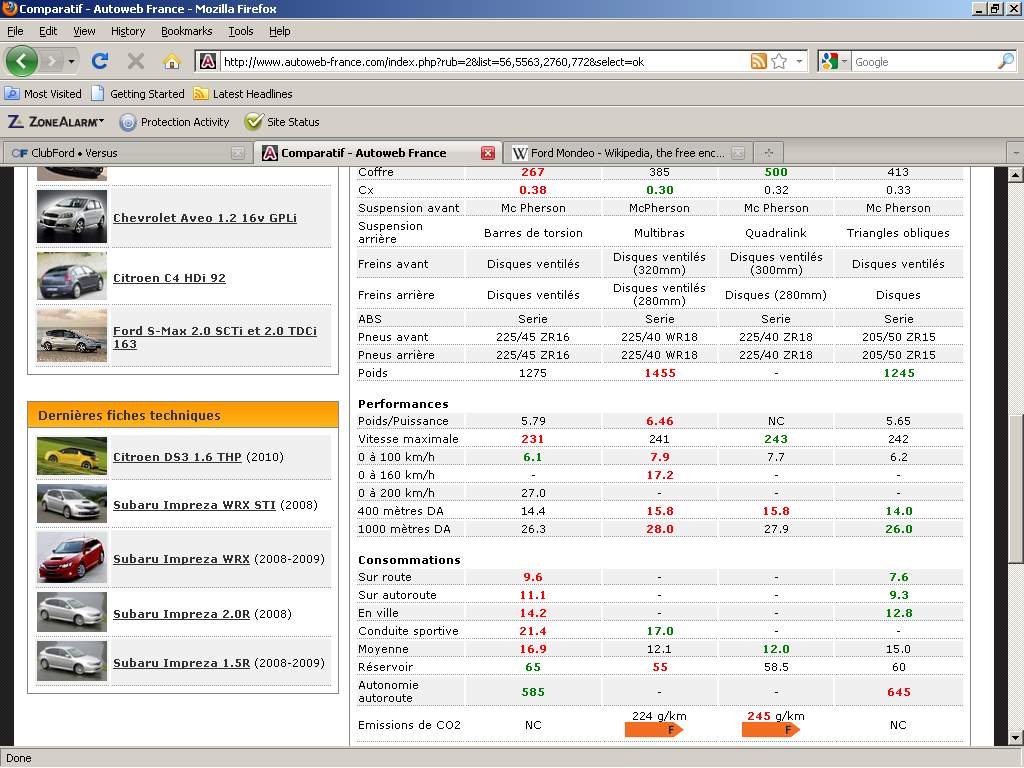Open the Citroen DS3 1.6 THP link
The height and width of the screenshot is (768, 1024).
pyautogui.click(x=177, y=457)
